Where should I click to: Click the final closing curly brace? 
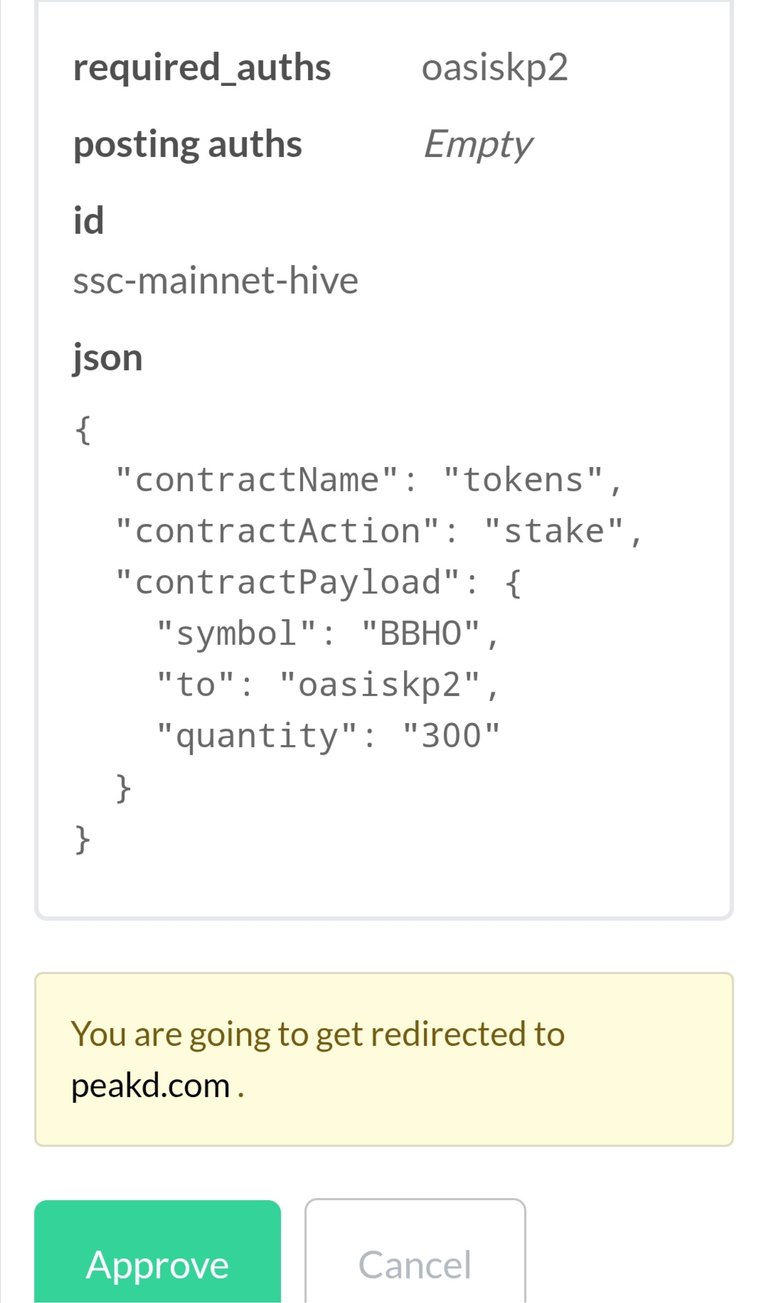(x=84, y=838)
